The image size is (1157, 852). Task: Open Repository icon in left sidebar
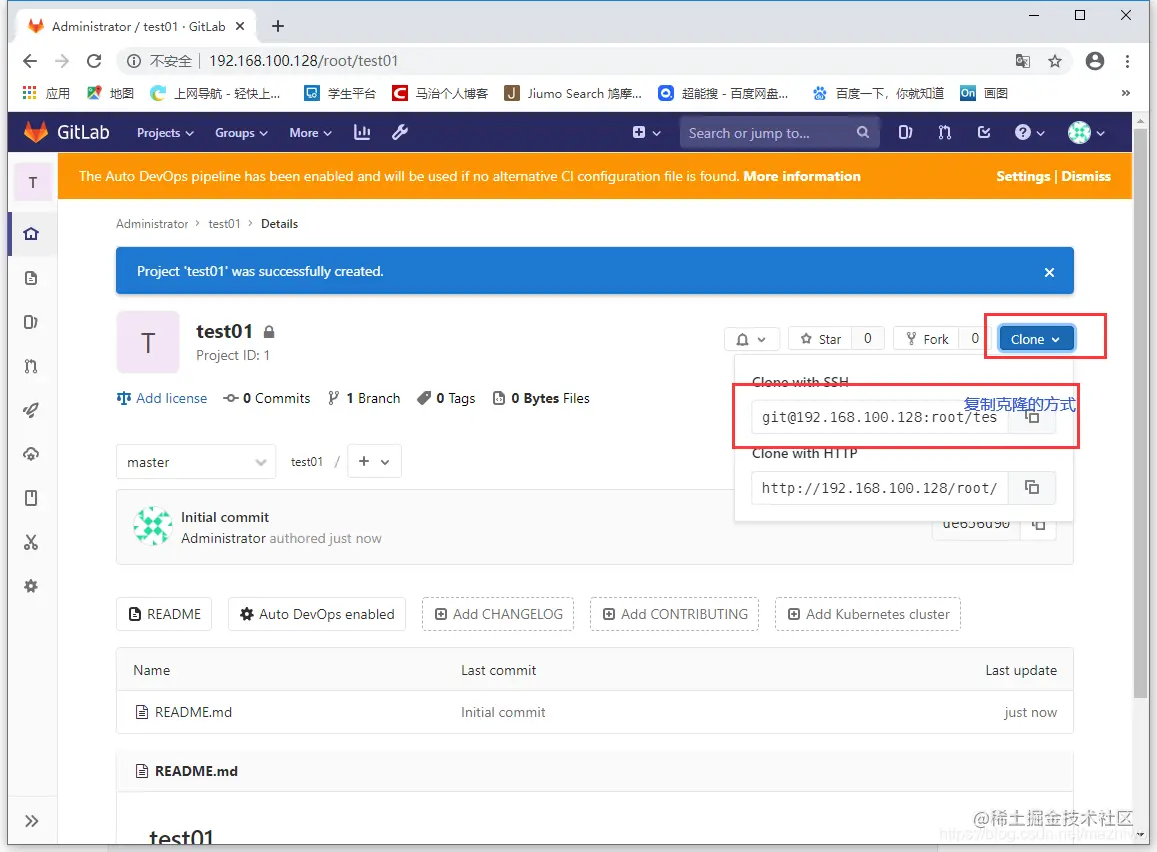click(x=31, y=278)
